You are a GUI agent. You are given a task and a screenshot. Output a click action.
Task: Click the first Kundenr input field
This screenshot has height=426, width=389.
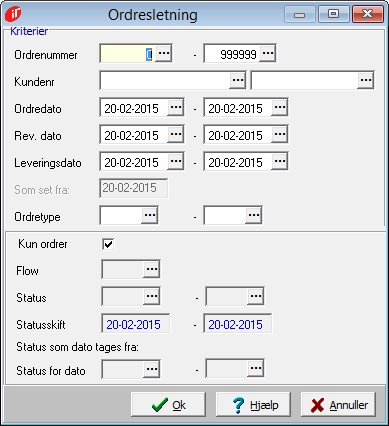(x=165, y=80)
